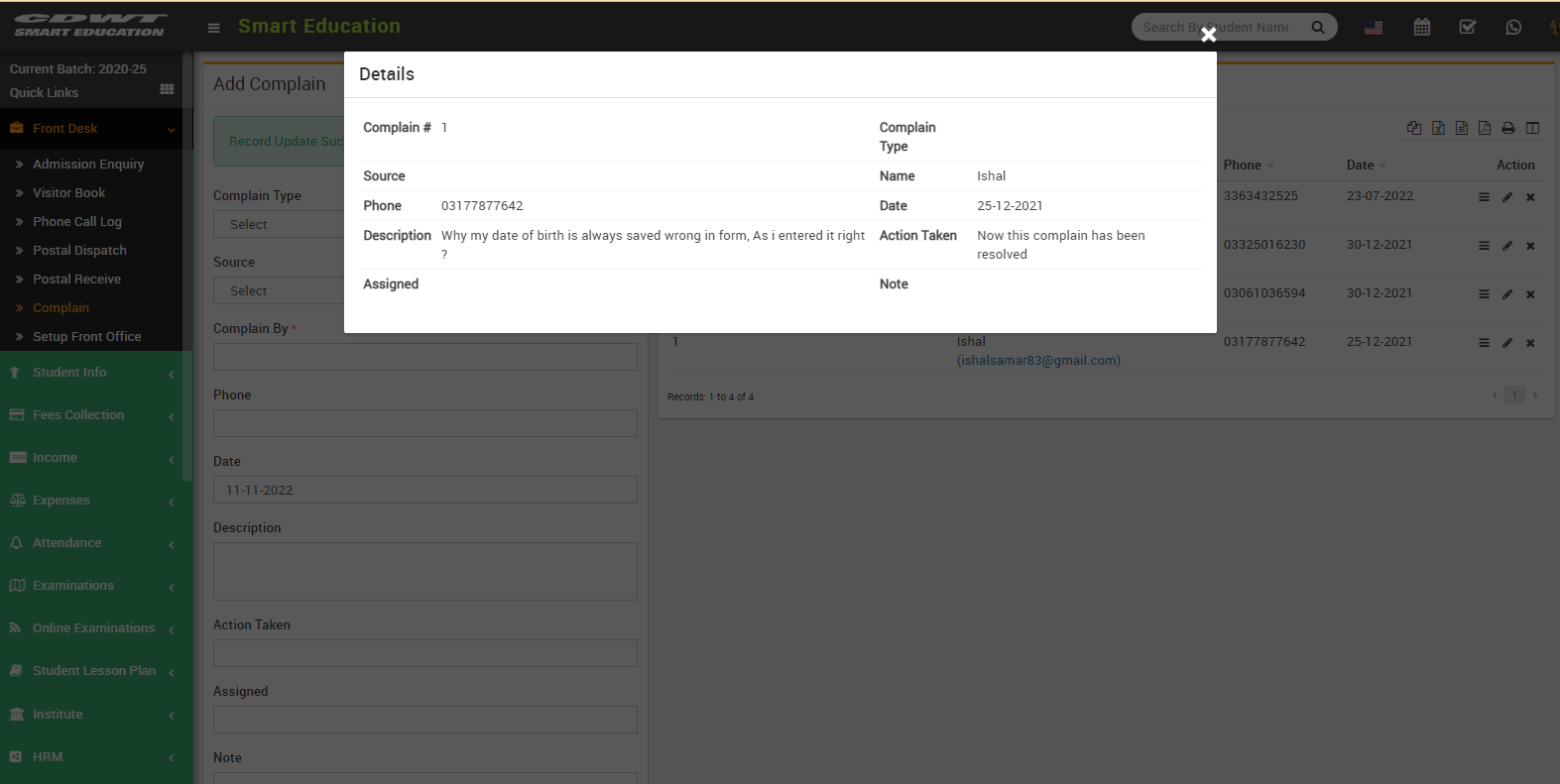Screen dimensions: 1560x784
Task: Close the Details dialog with the X
Action: point(1208,35)
